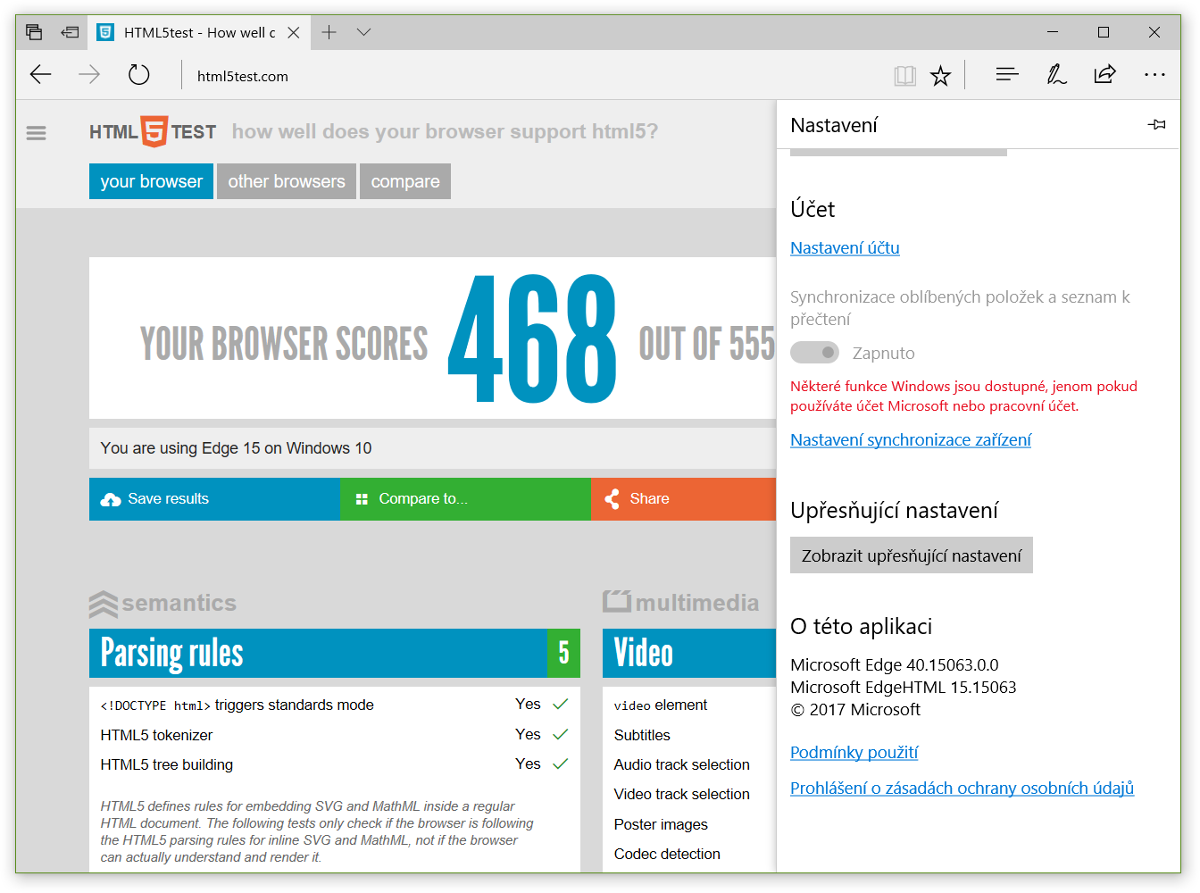Image resolution: width=1200 pixels, height=893 pixels.
Task: Click the score number 468
Action: coord(532,339)
